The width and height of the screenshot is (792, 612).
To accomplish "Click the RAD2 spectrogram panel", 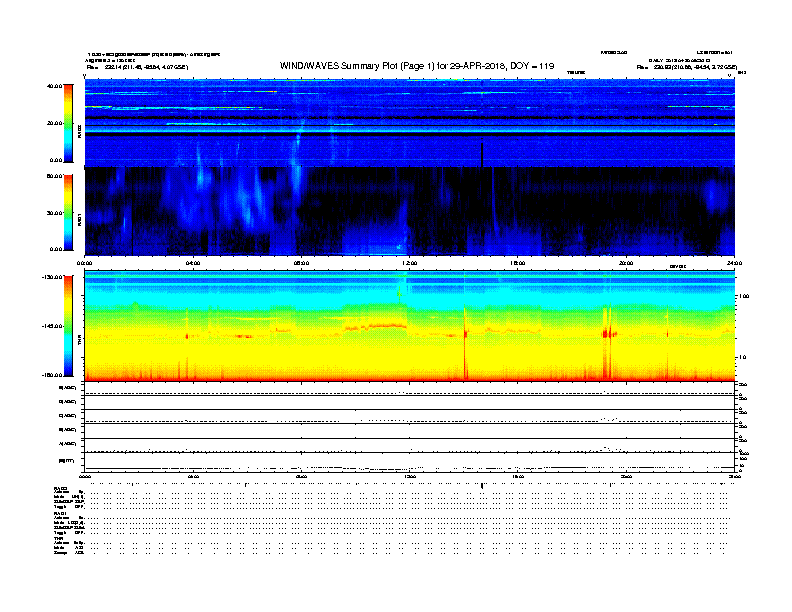I will pos(410,123).
